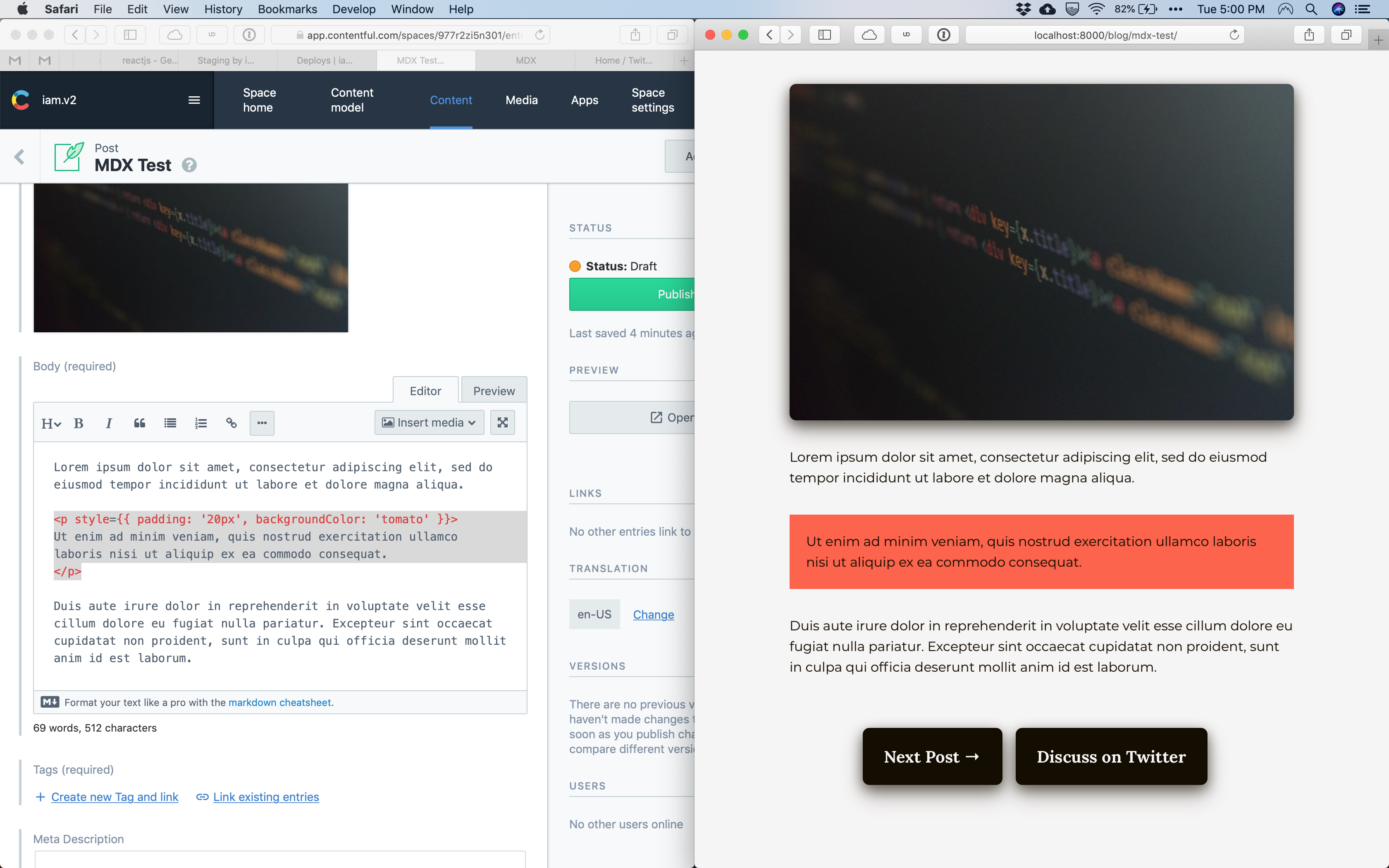
Task: Click the Discuss on Twitter button
Action: (x=1111, y=757)
